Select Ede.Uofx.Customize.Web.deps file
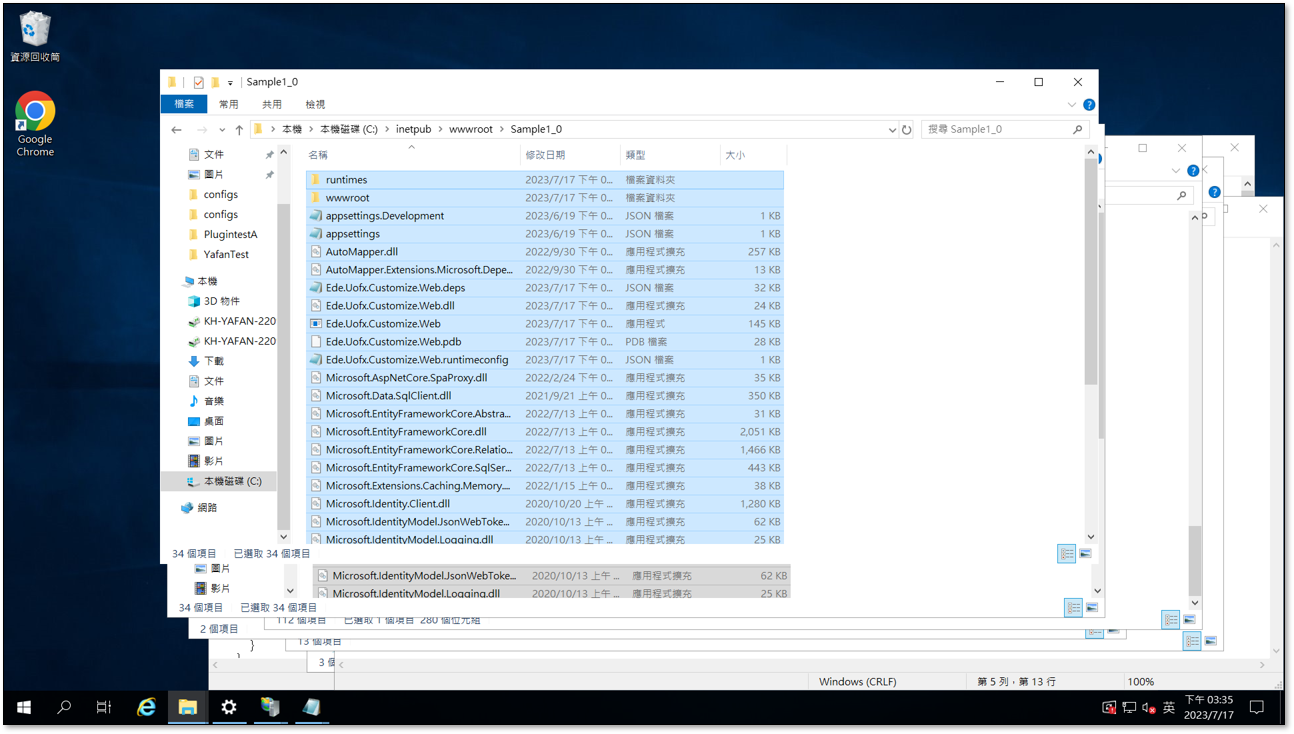 (544, 288)
